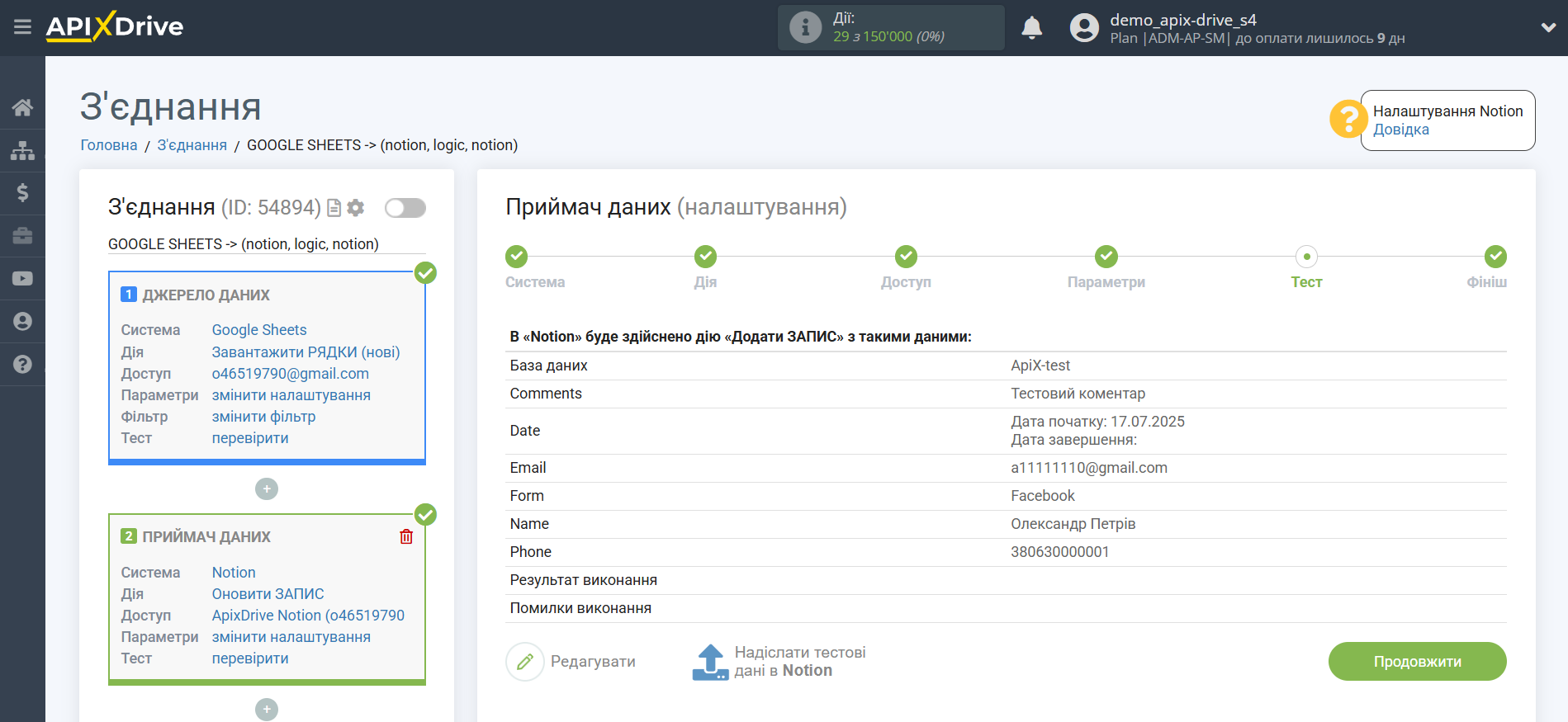This screenshot has width=1568, height=722.
Task: Go to Доступ step
Action: coord(907,257)
